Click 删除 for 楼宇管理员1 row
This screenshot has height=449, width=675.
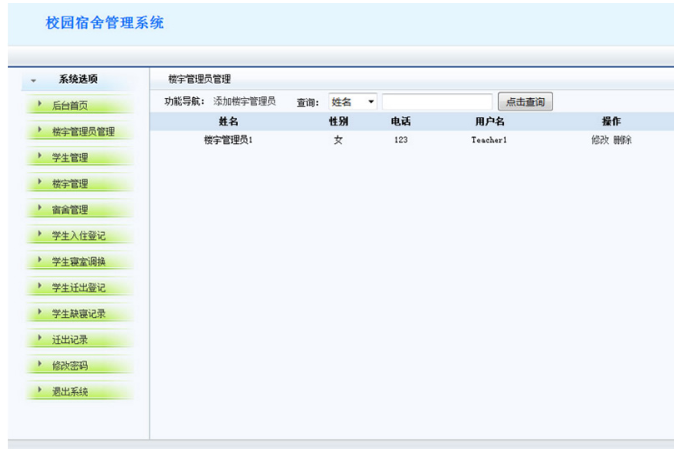tap(622, 140)
